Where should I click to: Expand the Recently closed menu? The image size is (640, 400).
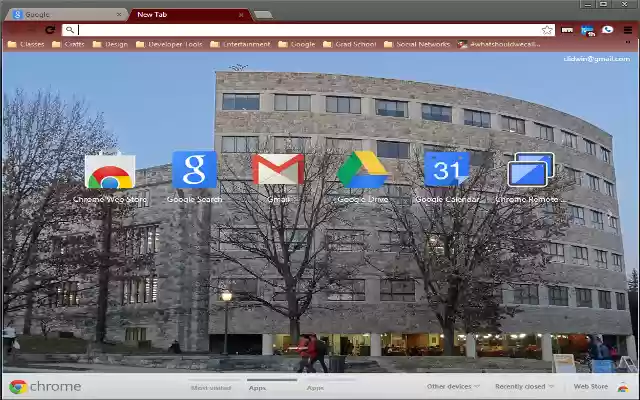click(x=524, y=386)
